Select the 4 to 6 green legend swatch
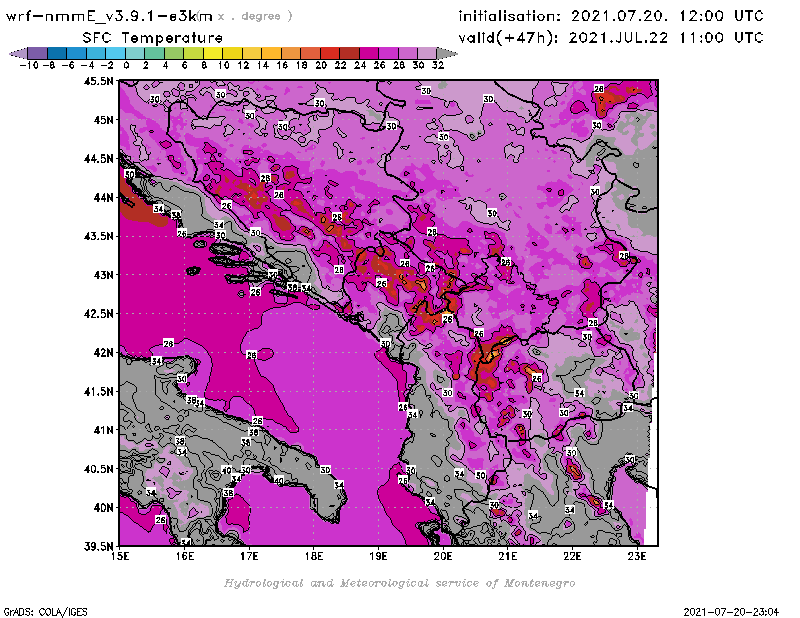This screenshot has width=800, height=618. click(174, 53)
